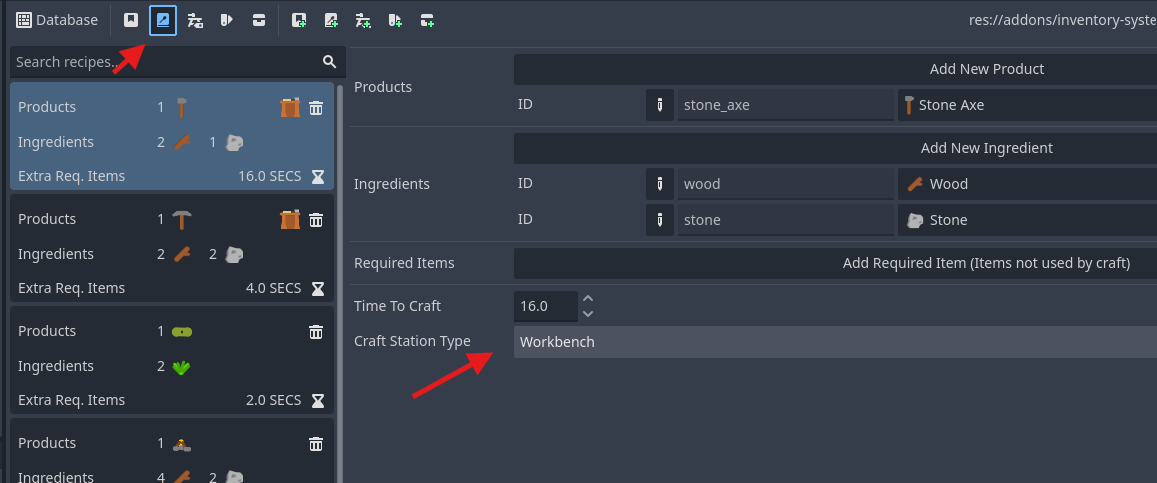Viewport: 1157px width, 483px height.
Task: Open the Stone Axe product dropdown
Action: (x=1027, y=105)
